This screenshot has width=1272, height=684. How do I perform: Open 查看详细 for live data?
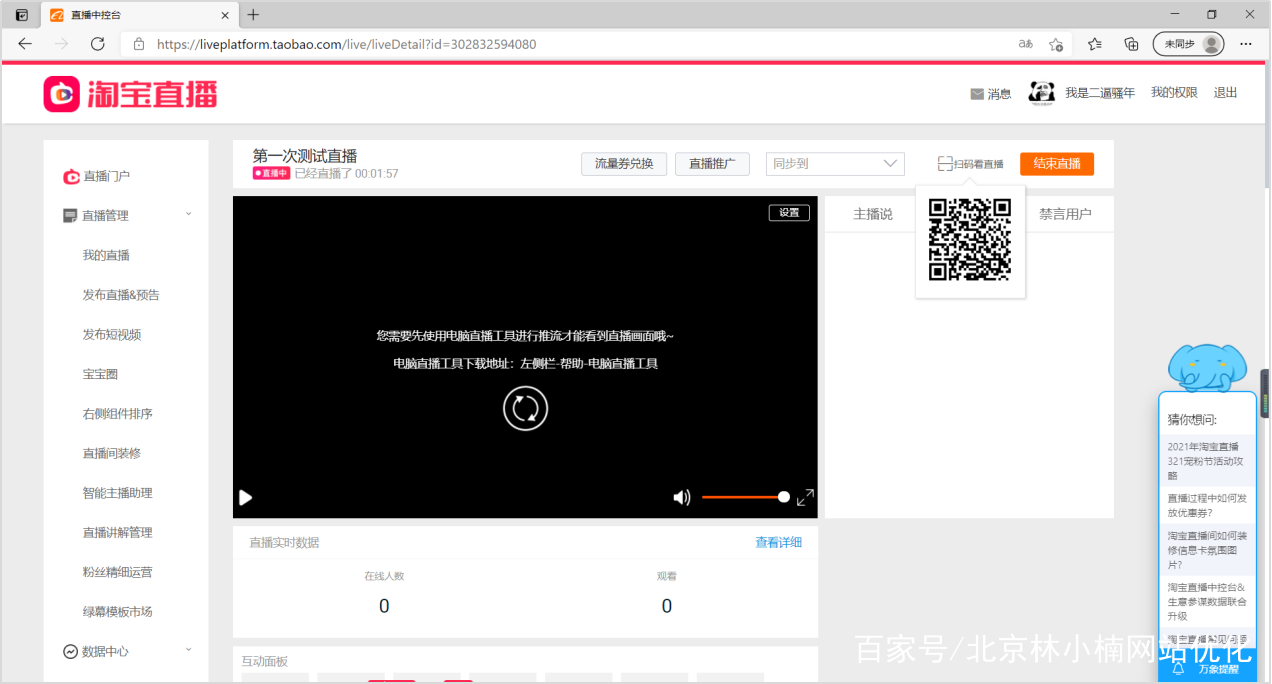point(778,540)
